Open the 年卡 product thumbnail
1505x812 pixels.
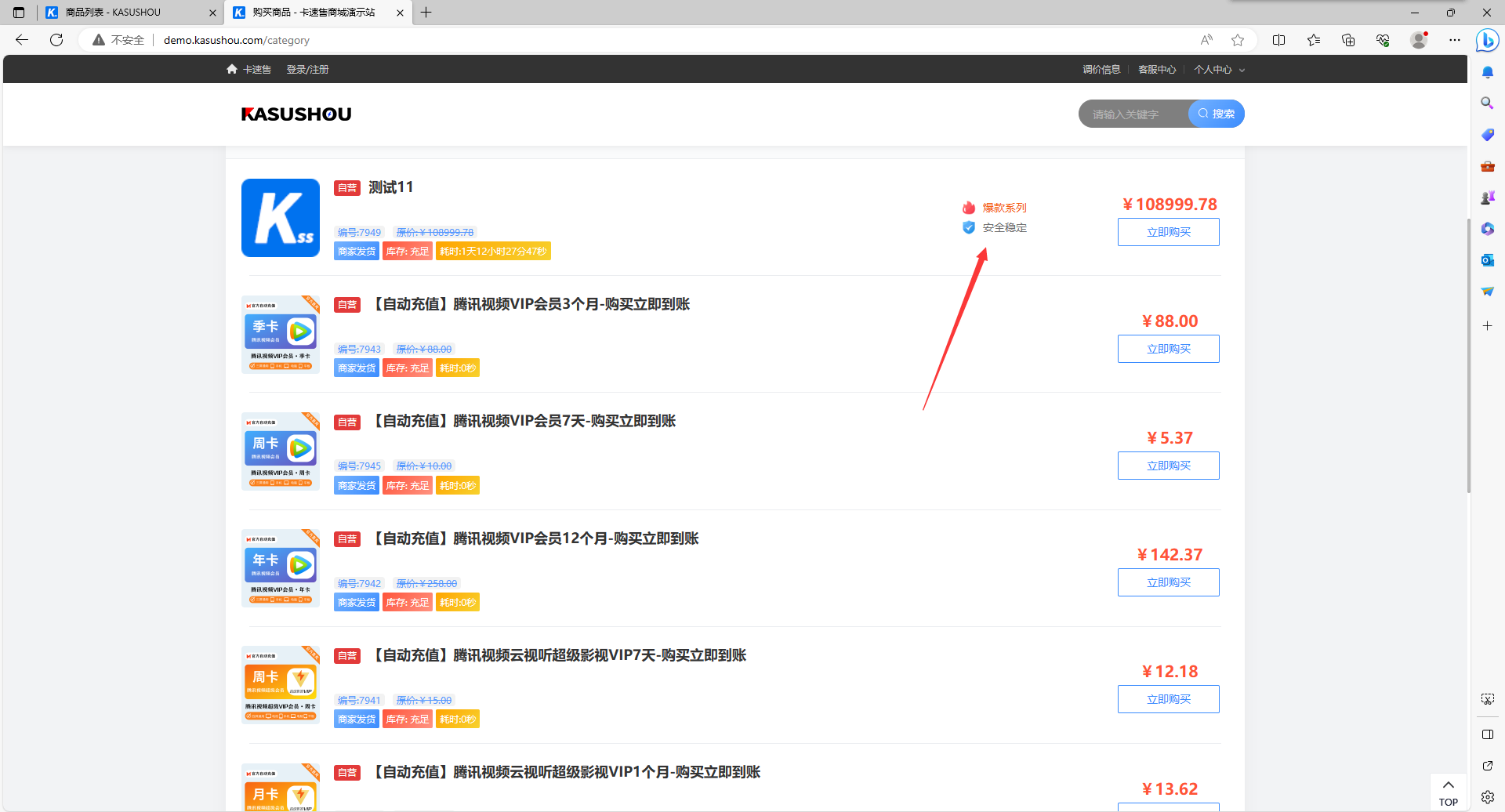(281, 568)
